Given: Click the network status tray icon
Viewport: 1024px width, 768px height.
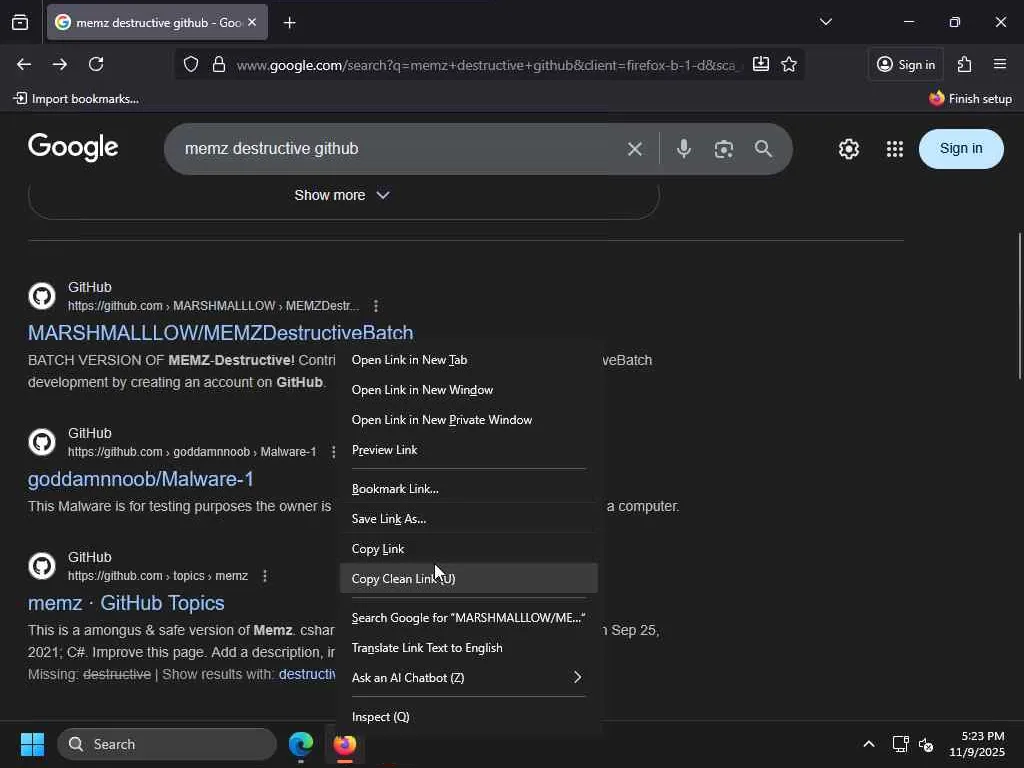Looking at the screenshot, I should (901, 744).
